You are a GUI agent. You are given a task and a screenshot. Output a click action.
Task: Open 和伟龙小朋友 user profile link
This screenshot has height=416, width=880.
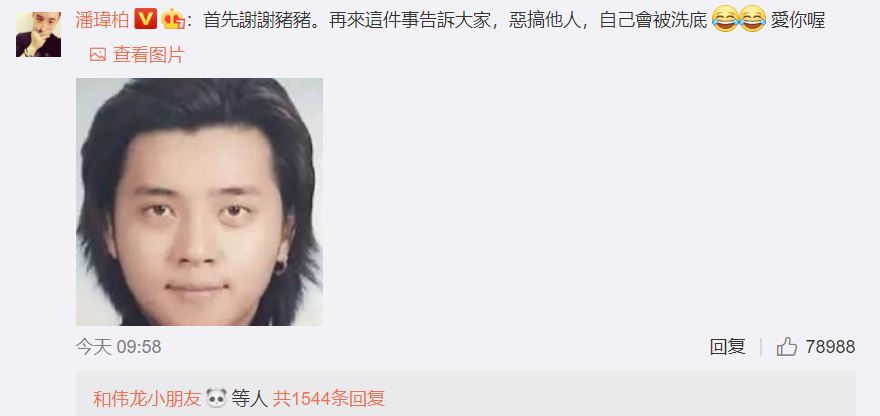147,399
